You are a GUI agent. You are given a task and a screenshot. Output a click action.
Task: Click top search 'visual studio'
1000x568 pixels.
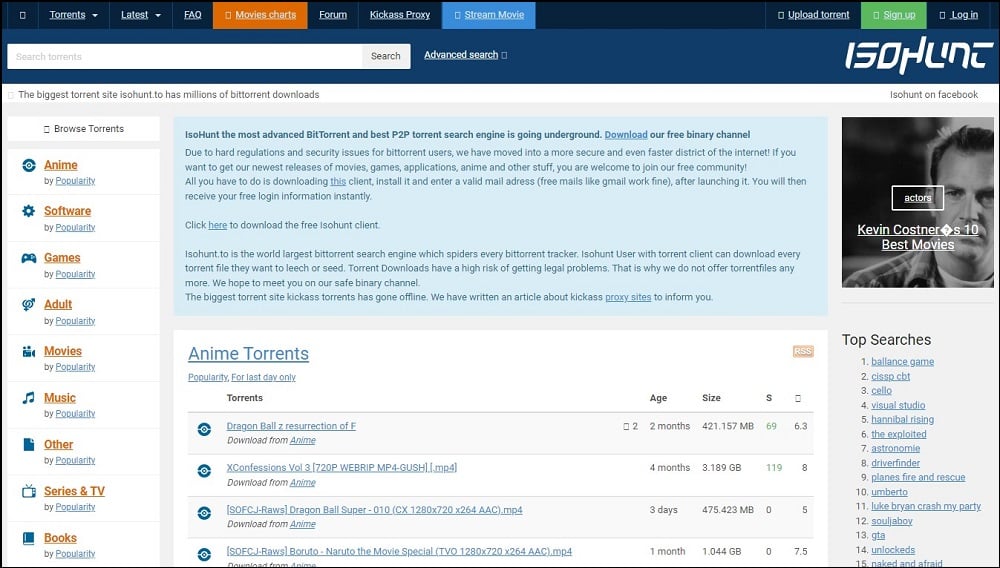pos(898,405)
